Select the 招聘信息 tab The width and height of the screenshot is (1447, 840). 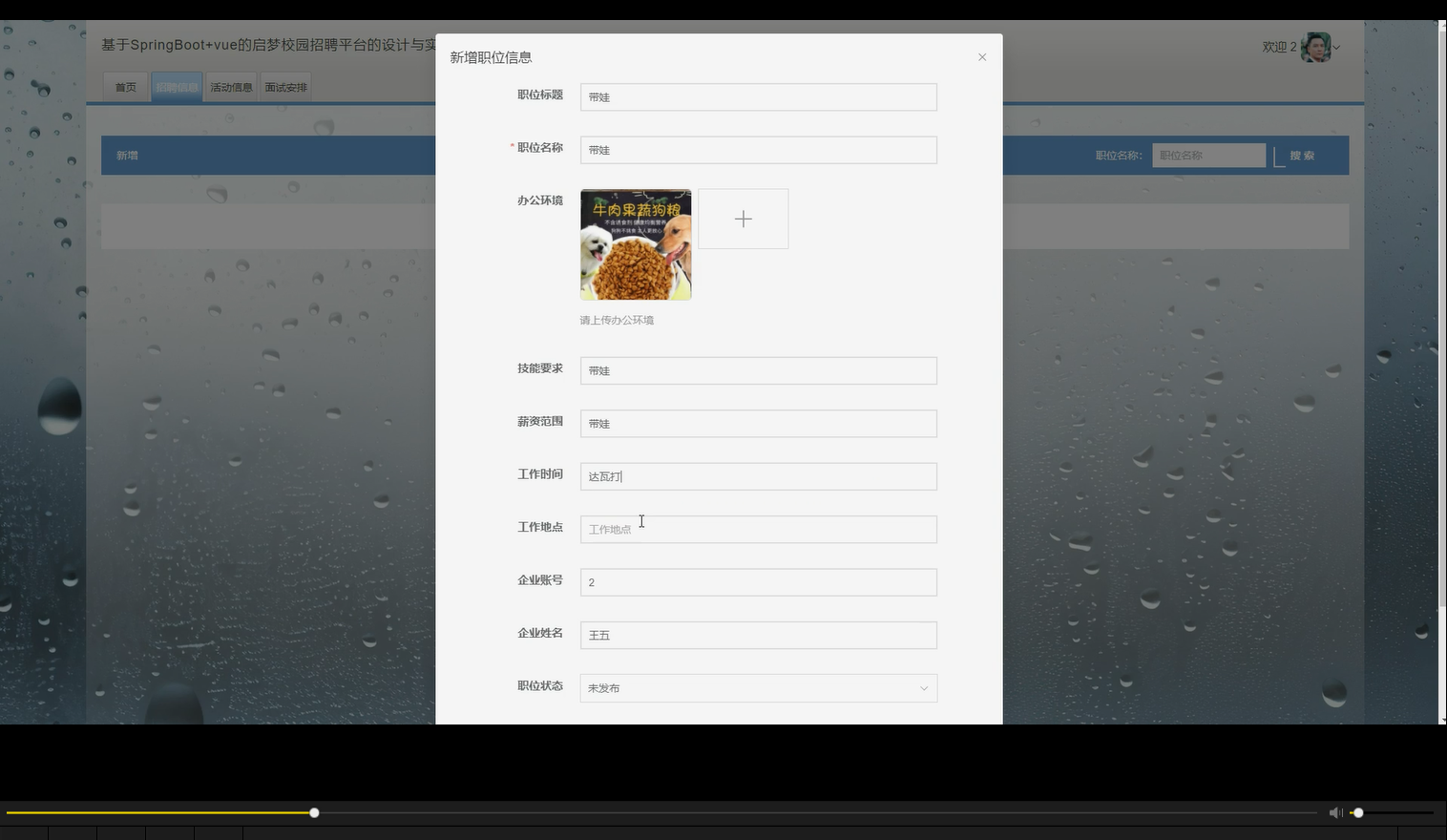tap(177, 87)
